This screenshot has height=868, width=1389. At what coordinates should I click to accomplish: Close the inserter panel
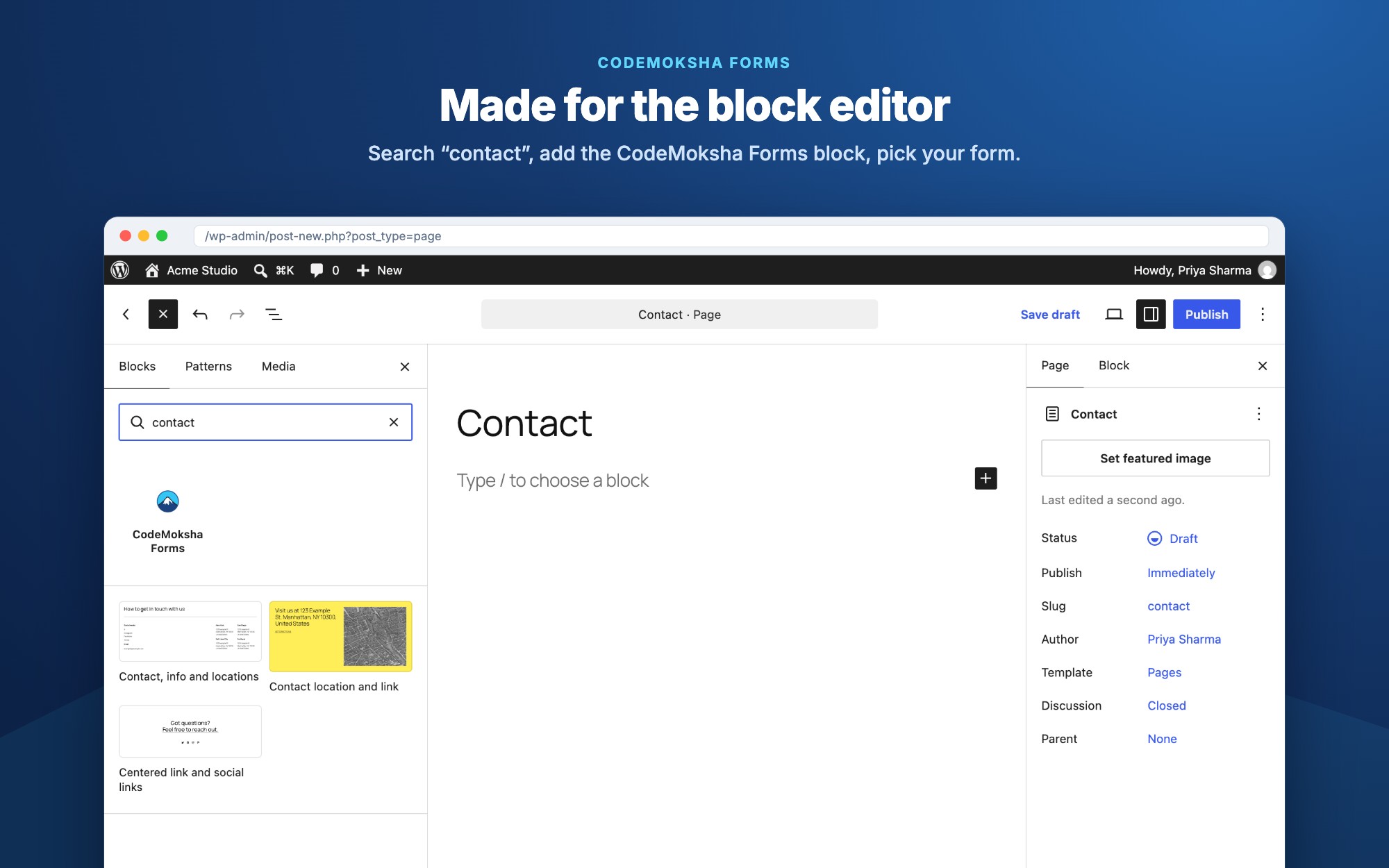pyautogui.click(x=405, y=367)
